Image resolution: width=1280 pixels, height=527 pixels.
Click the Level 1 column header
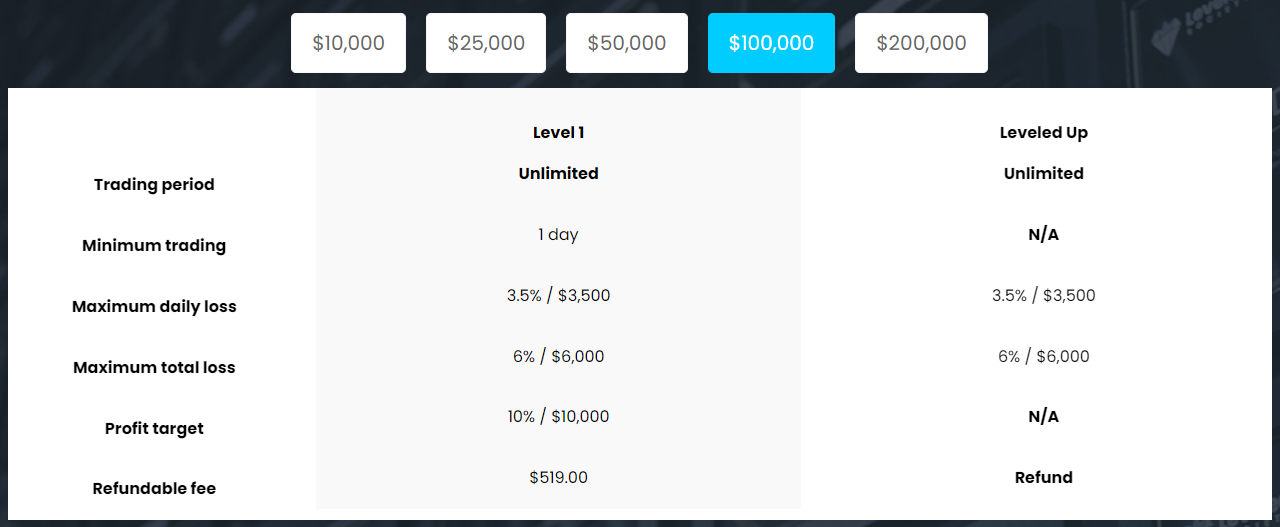[558, 133]
